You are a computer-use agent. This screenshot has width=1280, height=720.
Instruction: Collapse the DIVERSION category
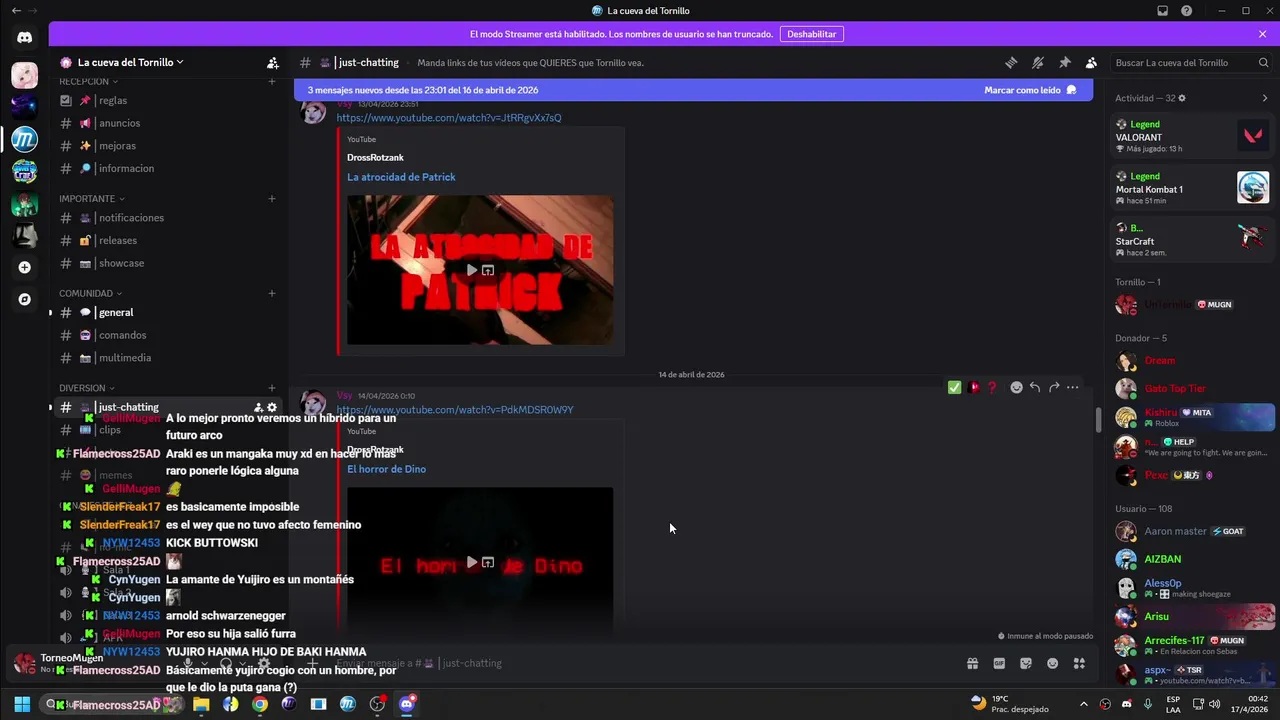click(x=86, y=388)
